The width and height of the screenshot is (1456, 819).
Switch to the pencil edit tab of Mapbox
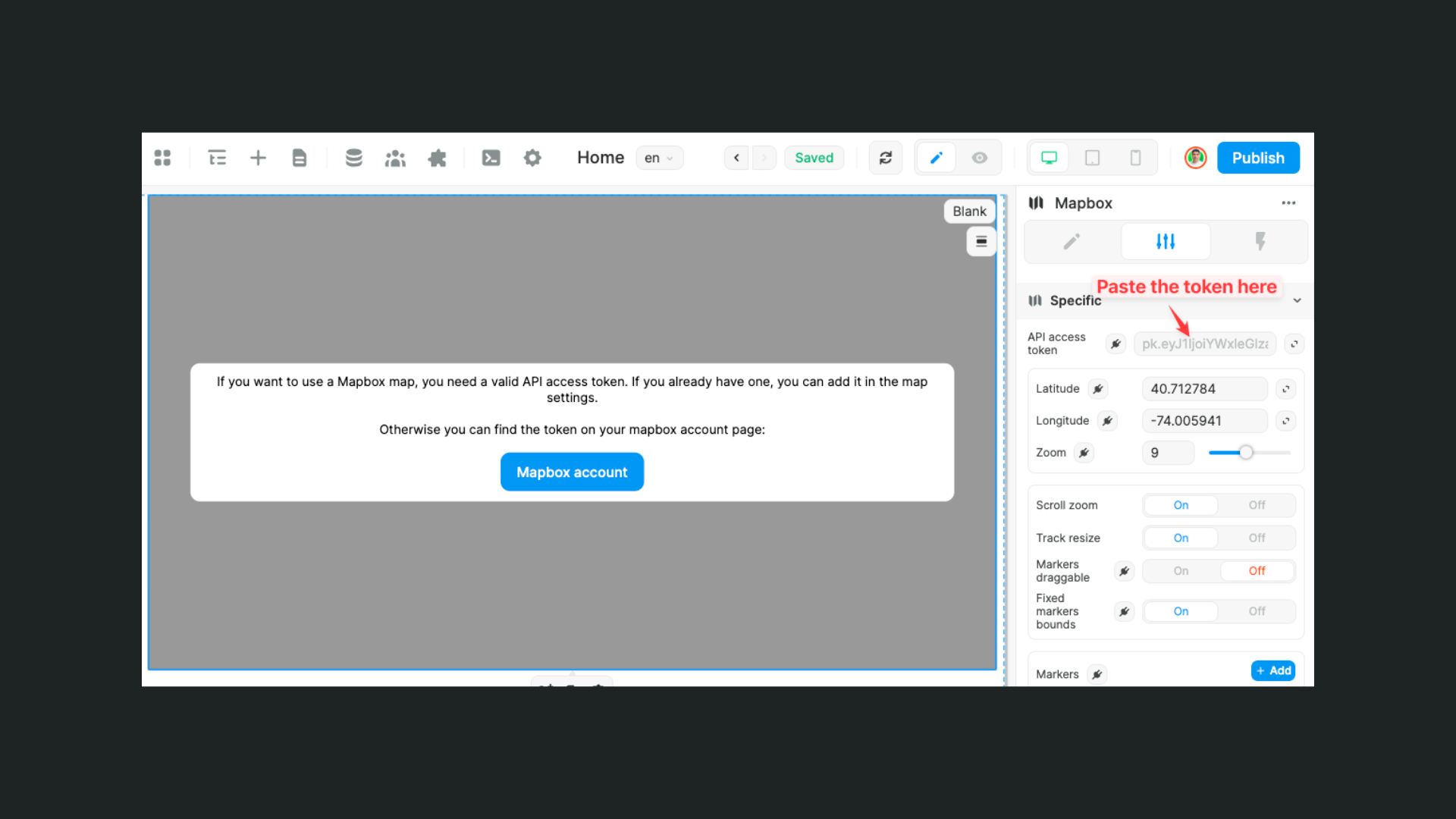click(1071, 241)
